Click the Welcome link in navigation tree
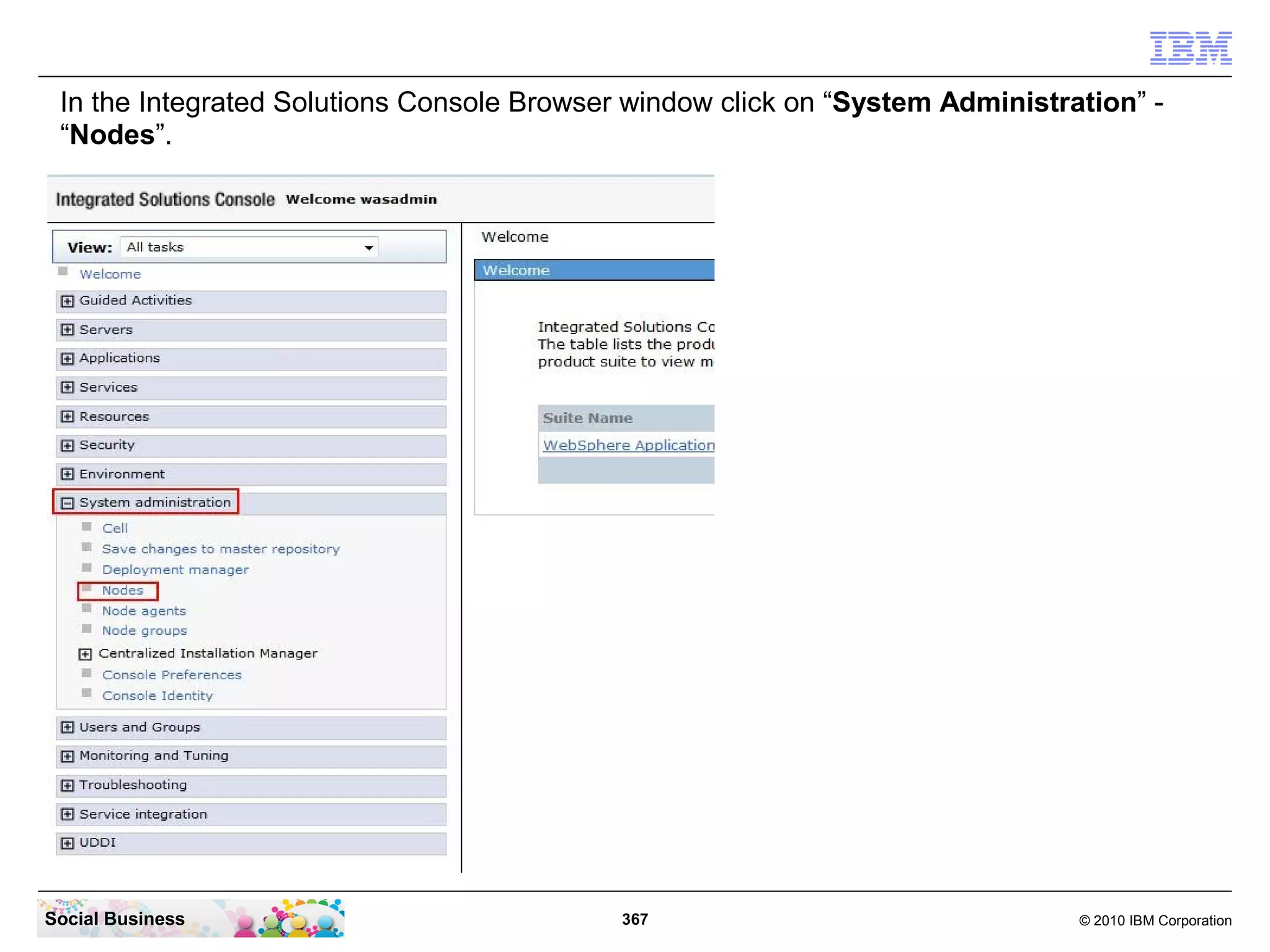 click(110, 274)
